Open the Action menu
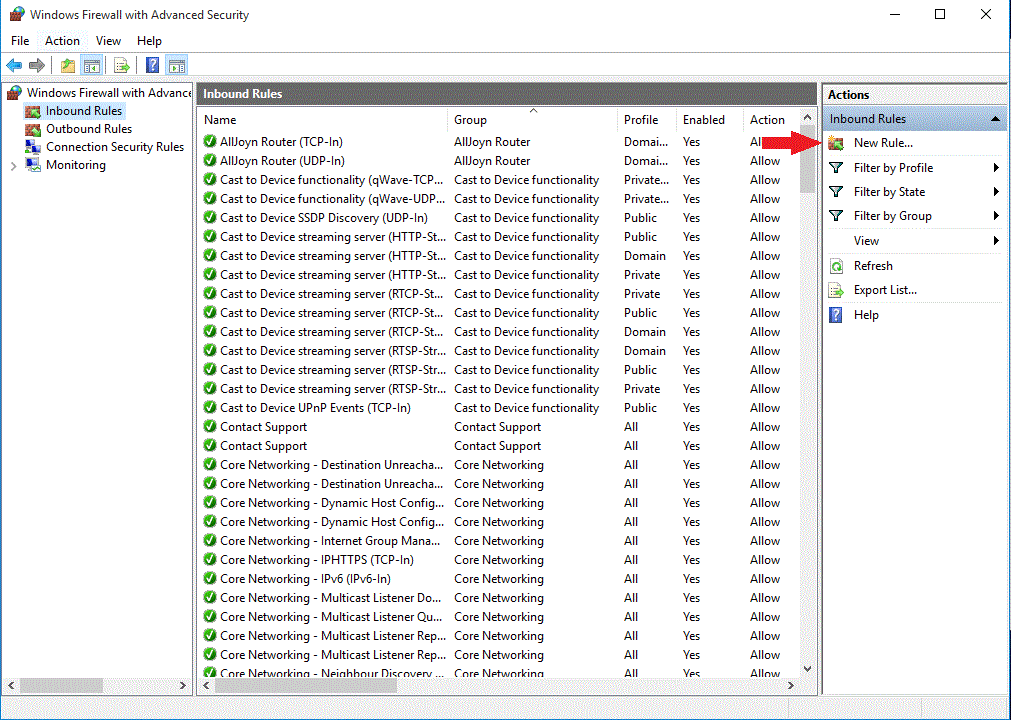 tap(62, 41)
